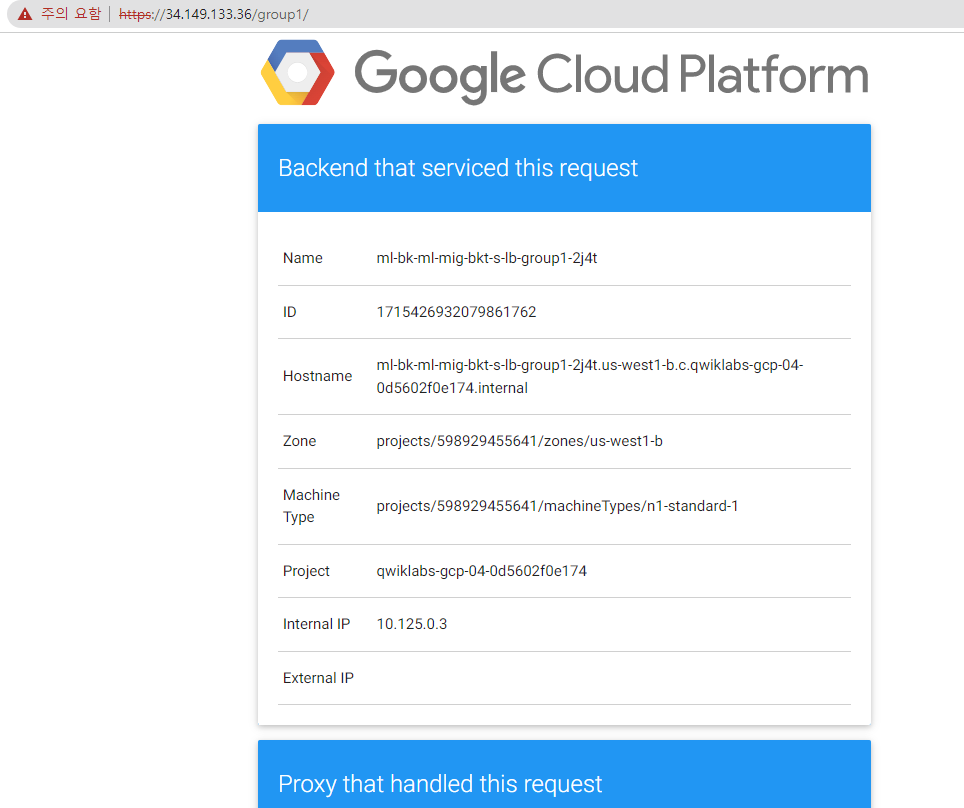Click the 'External IP' row label
The height and width of the screenshot is (808, 964).
[x=318, y=678]
